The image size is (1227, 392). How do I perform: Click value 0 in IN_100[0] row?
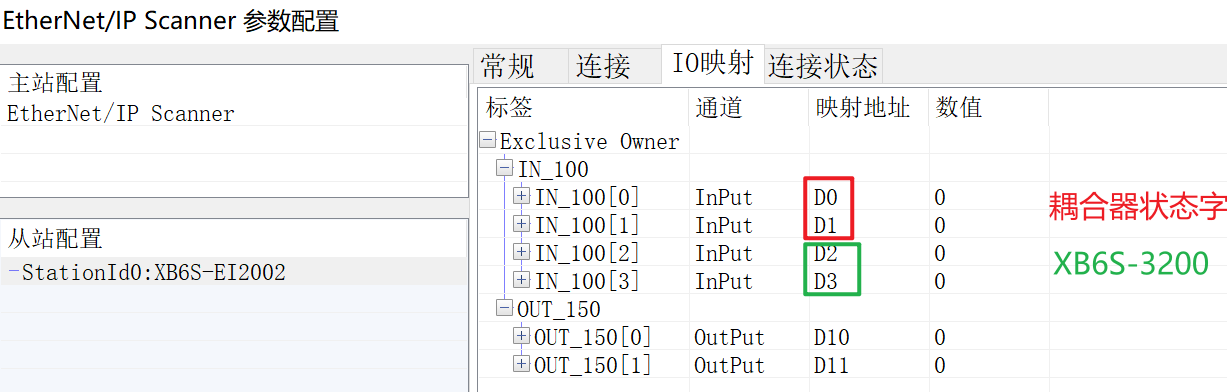pos(940,198)
